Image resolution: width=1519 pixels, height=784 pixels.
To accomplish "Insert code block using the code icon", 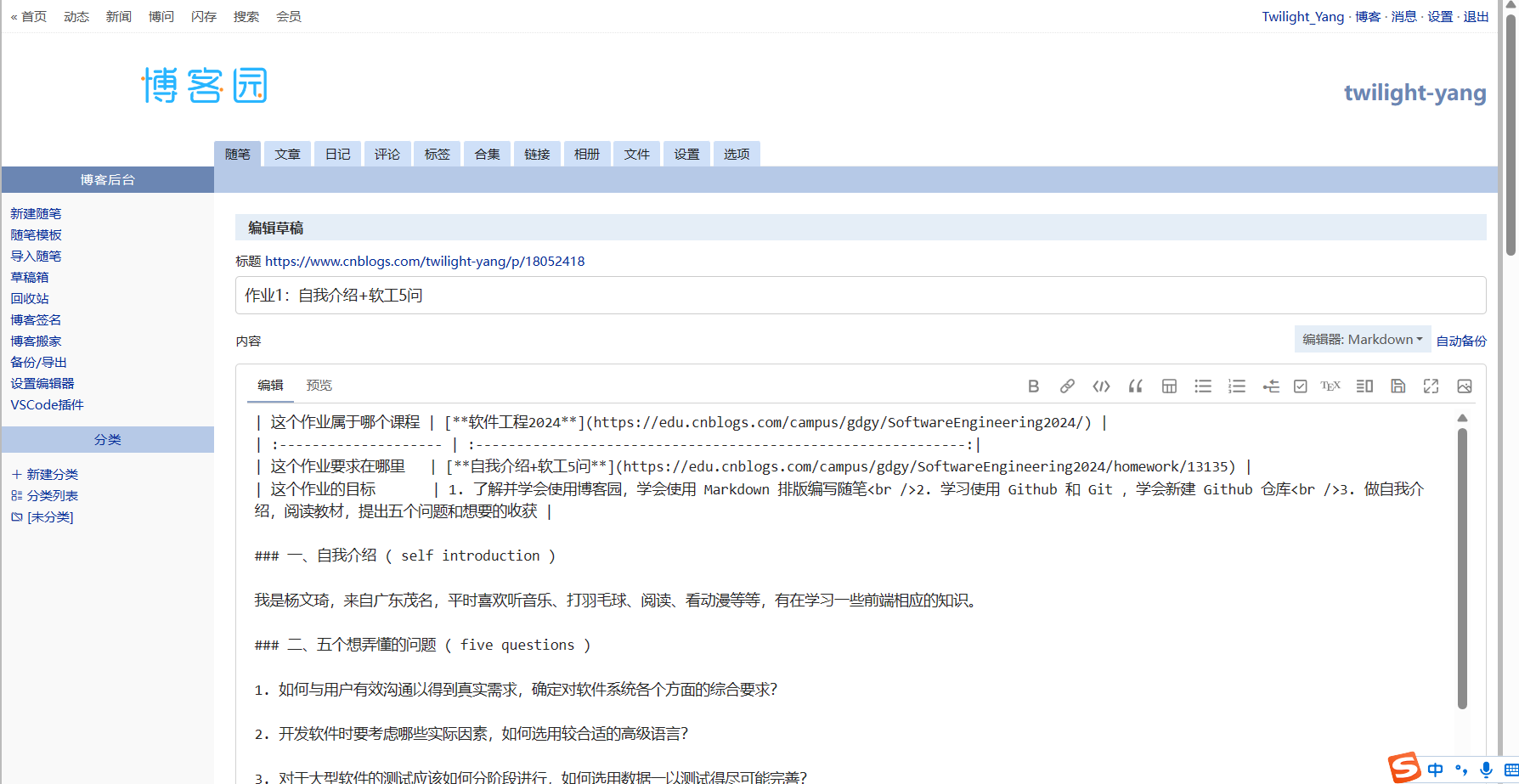I will (x=1101, y=386).
